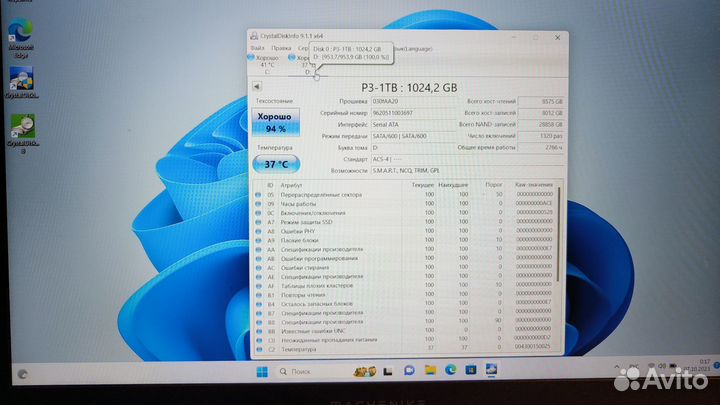720x405 pixels.
Task: Open Microsoft Store from the taskbar
Action: click(x=471, y=370)
